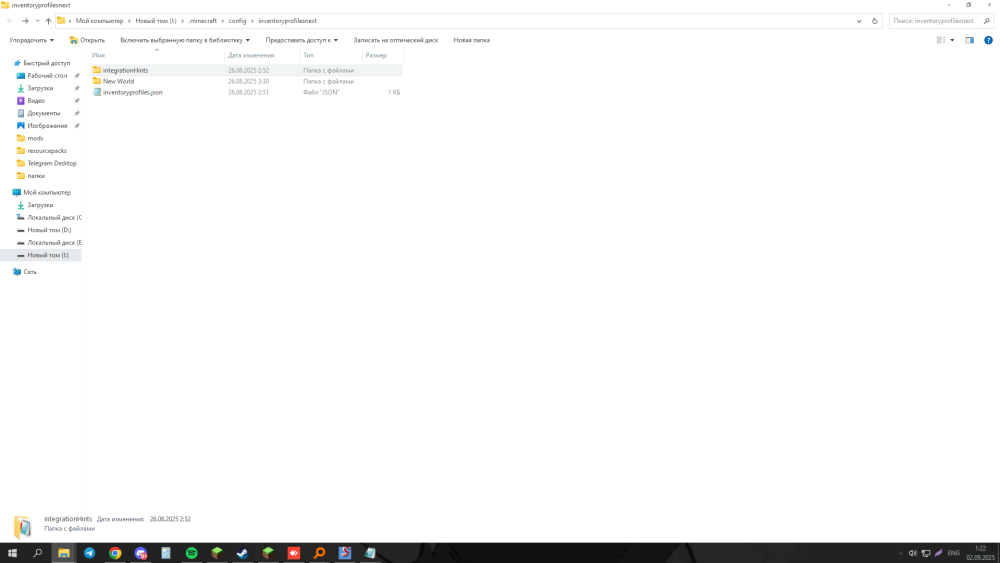Open the taskbar search icon
The image size is (1000, 563).
point(38,553)
